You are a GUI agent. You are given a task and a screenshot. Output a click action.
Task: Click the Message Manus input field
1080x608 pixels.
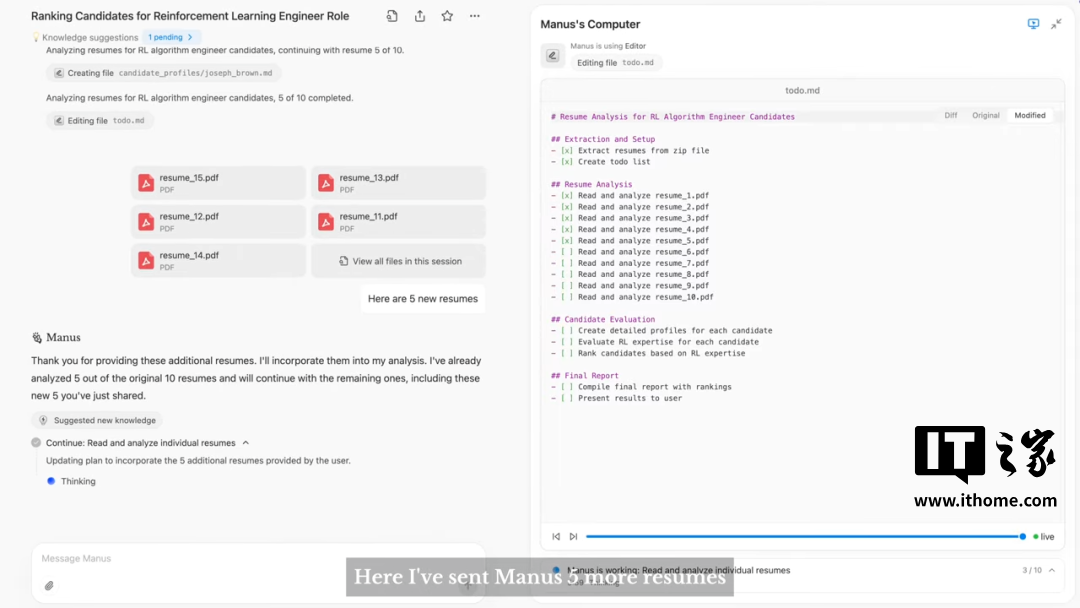tap(250, 559)
